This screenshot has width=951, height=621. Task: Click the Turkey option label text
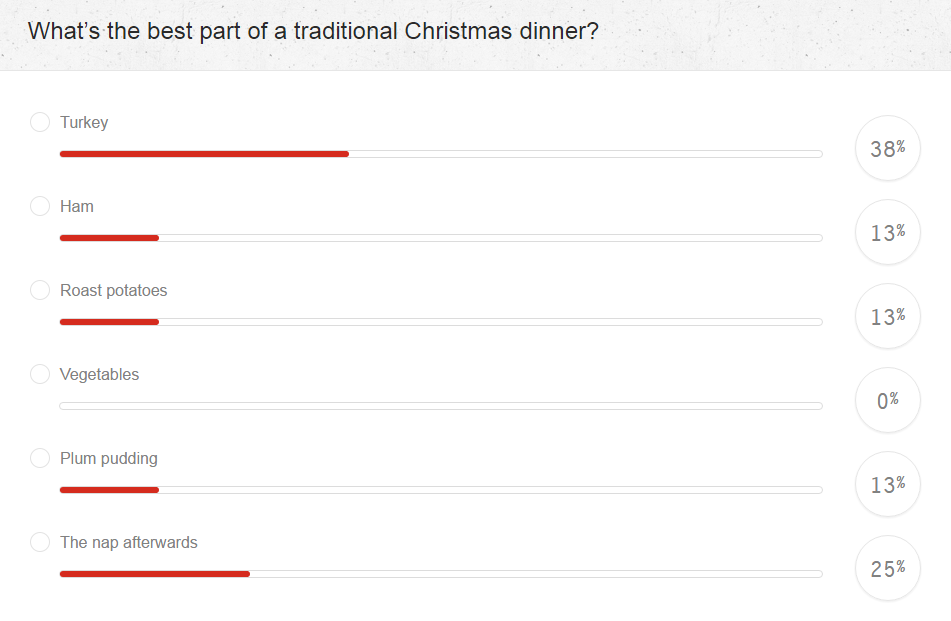coord(84,121)
